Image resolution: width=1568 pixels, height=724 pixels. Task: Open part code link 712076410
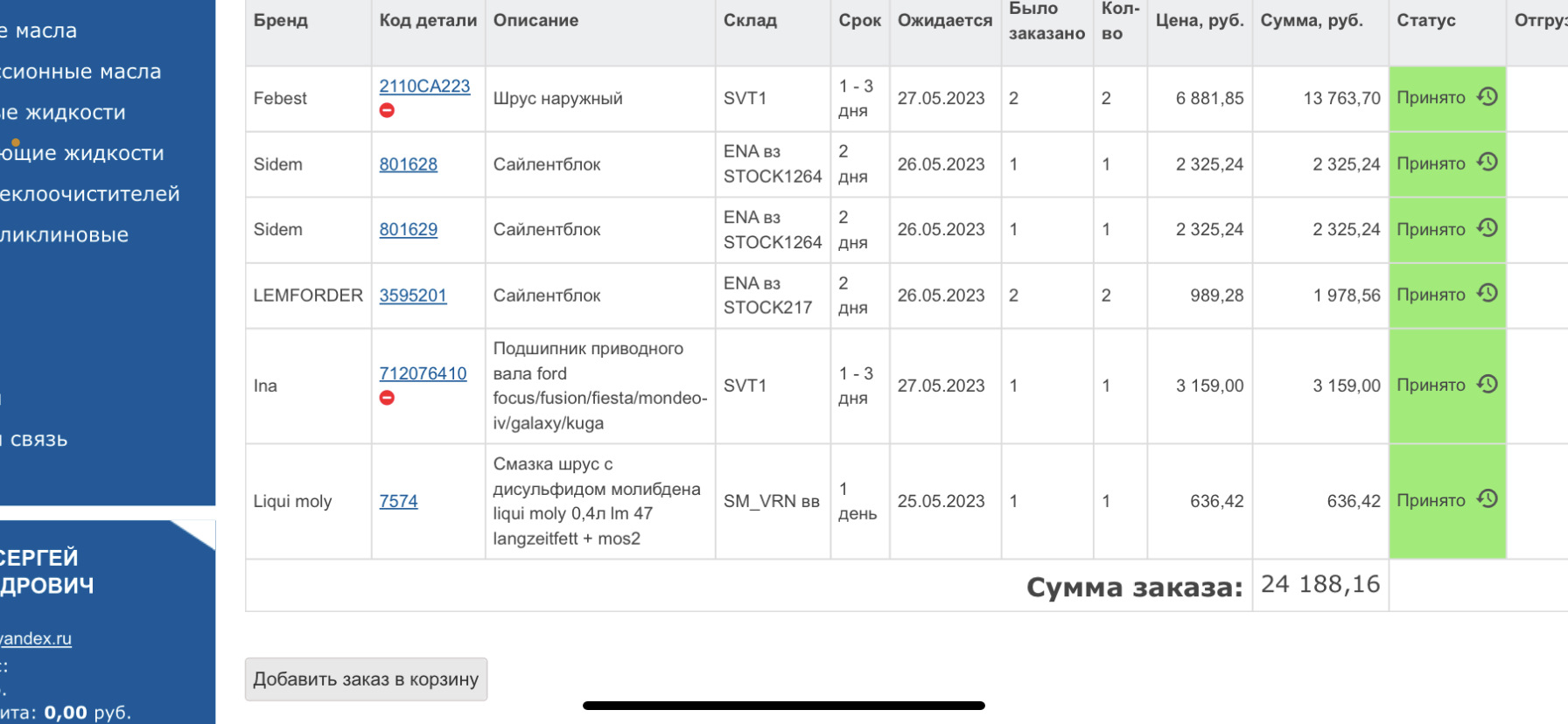coord(423,373)
